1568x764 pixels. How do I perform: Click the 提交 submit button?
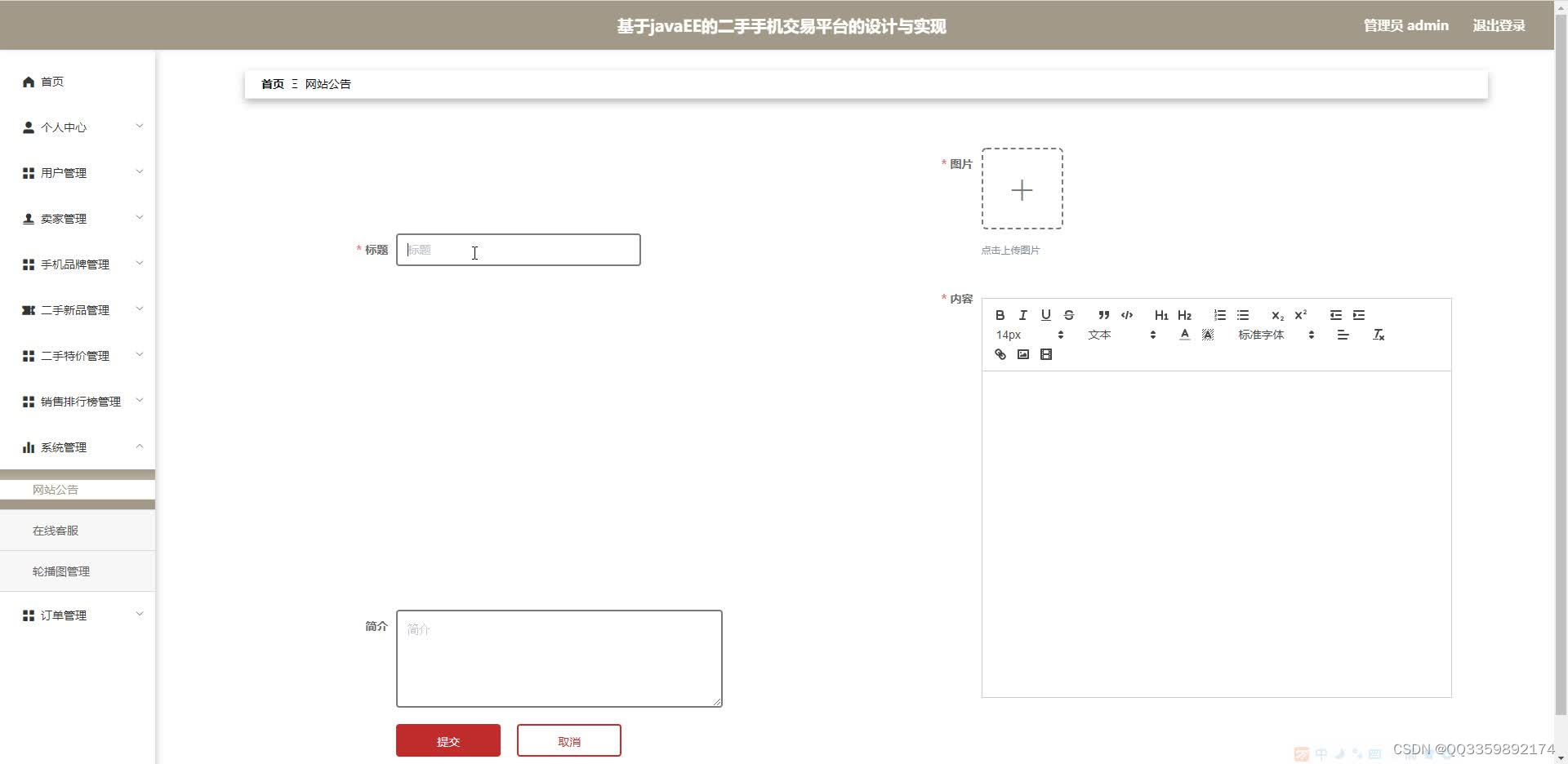pyautogui.click(x=448, y=740)
